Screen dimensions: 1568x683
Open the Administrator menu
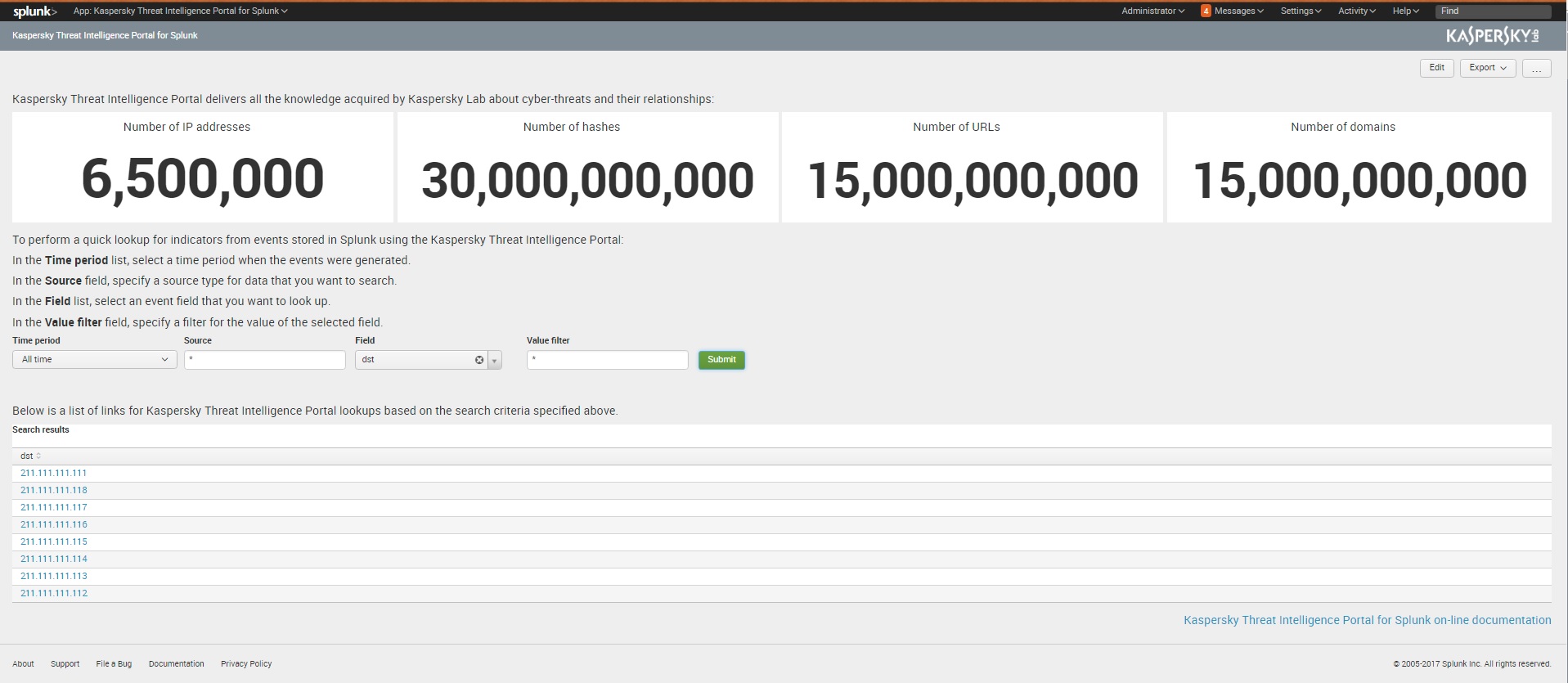[1152, 11]
